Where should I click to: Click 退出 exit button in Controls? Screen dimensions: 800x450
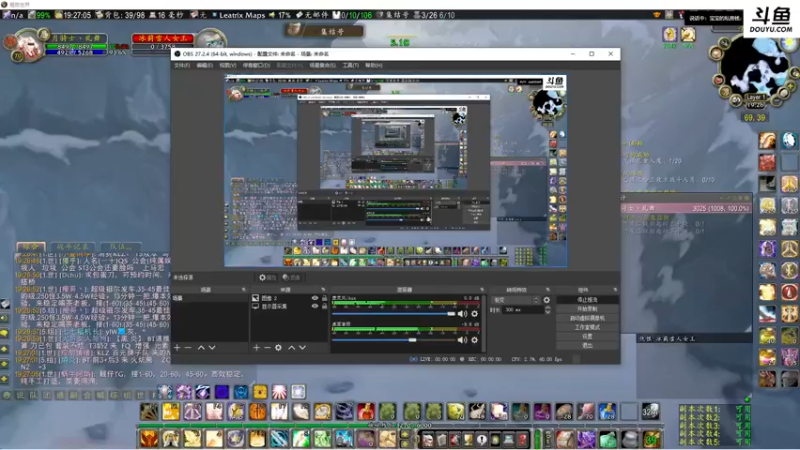point(587,345)
